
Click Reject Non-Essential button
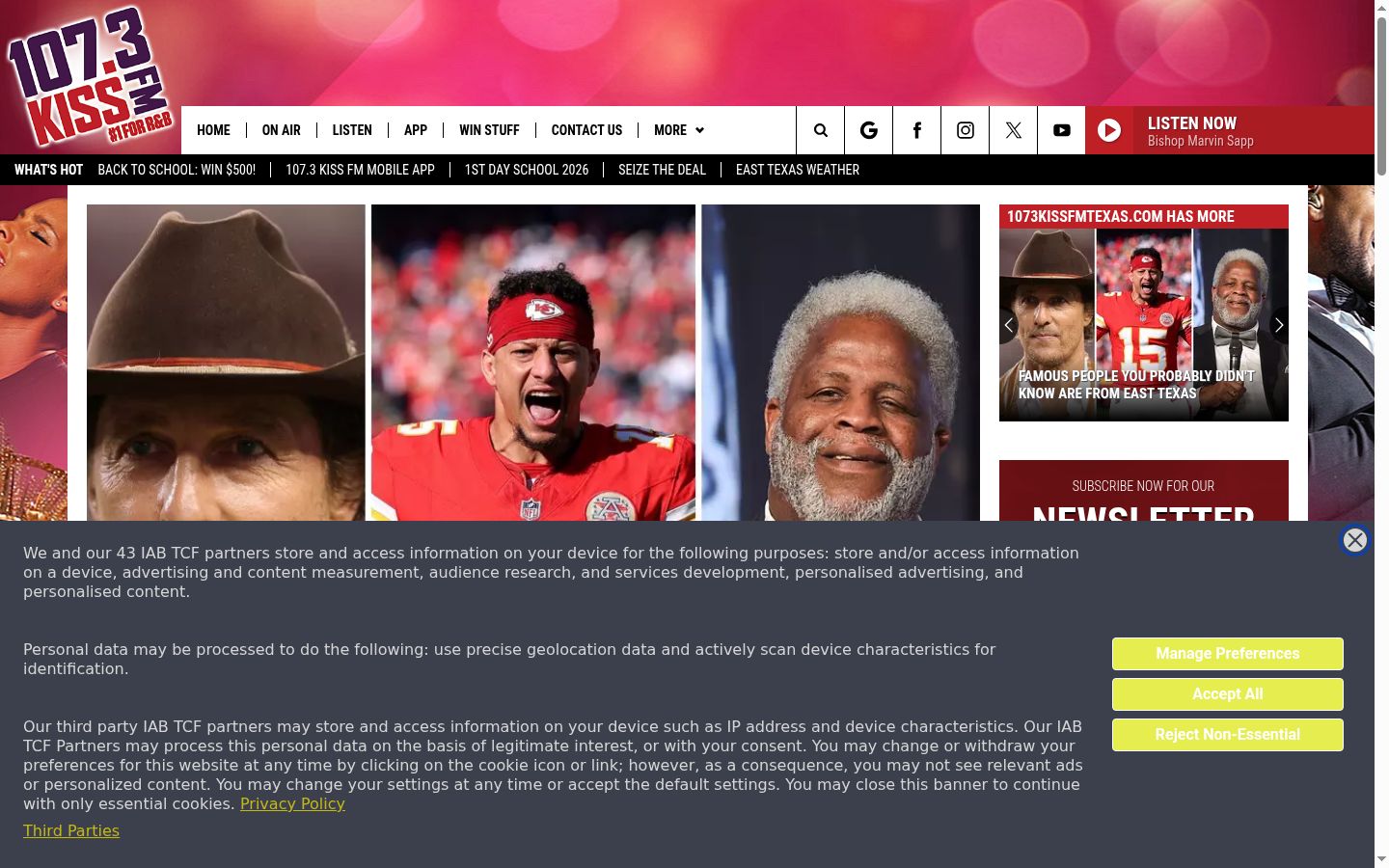coord(1227,735)
